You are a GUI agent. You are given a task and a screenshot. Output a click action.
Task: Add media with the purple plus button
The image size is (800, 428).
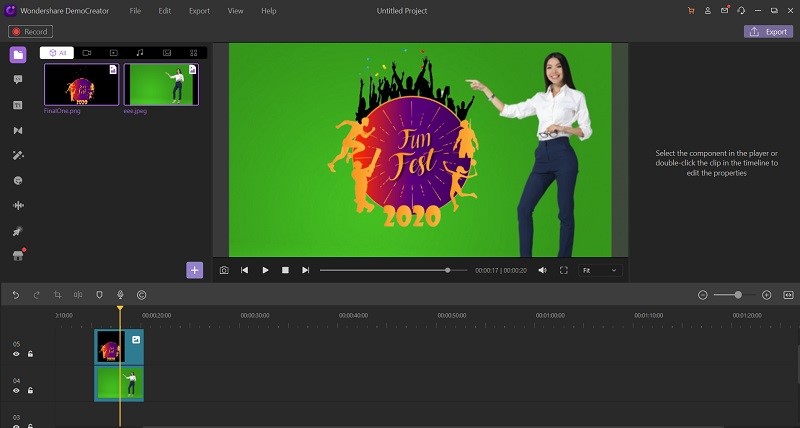[194, 270]
